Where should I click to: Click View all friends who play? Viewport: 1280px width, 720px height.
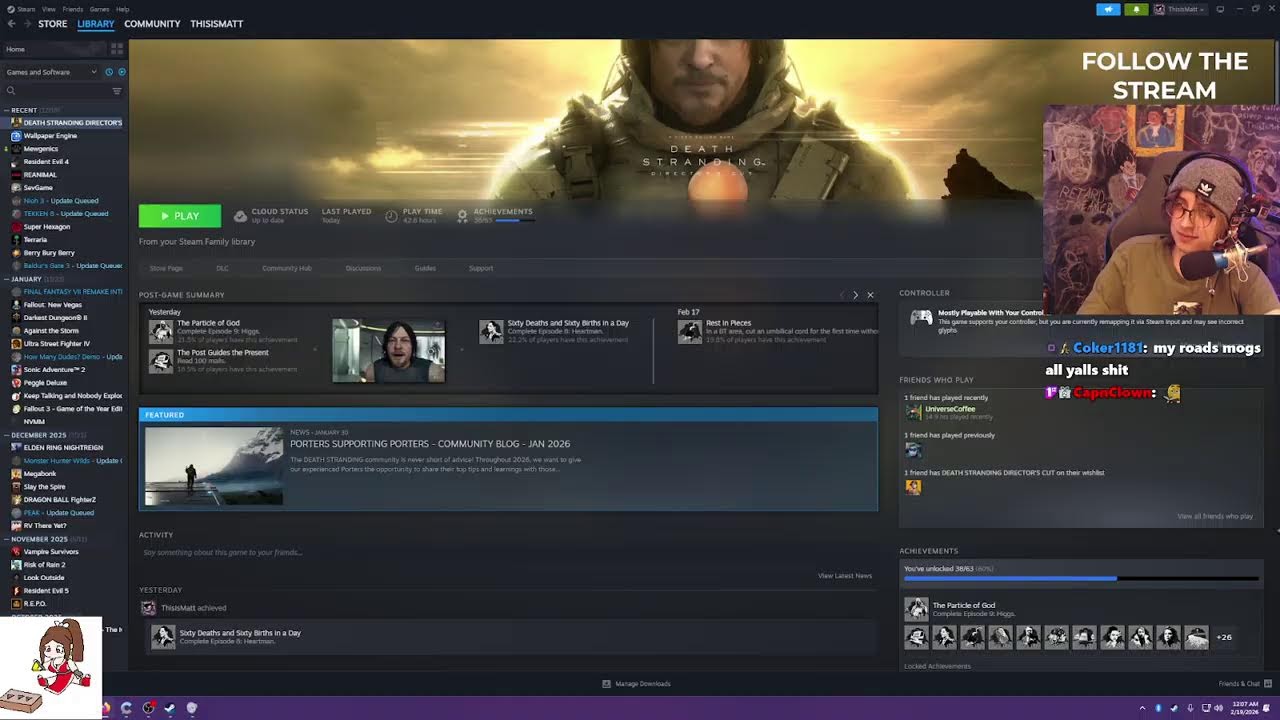pyautogui.click(x=1215, y=516)
